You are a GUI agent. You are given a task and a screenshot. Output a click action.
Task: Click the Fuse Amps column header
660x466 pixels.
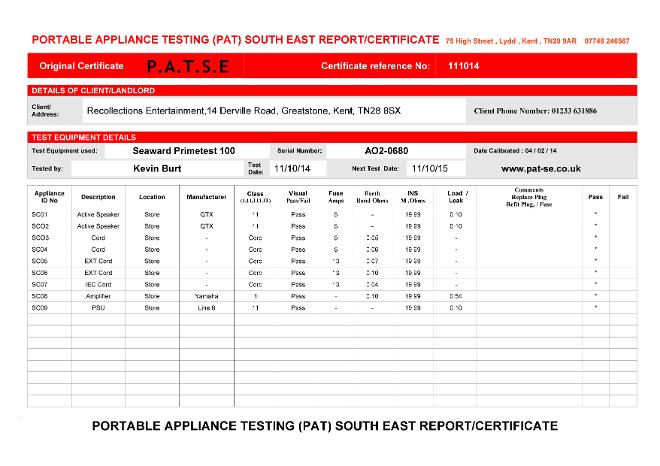tap(336, 196)
